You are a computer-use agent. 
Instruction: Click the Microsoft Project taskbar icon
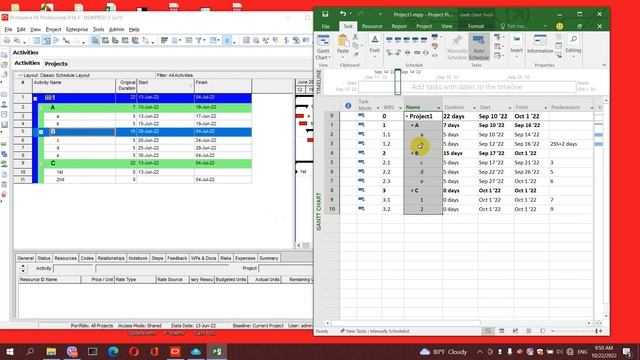click(217, 351)
